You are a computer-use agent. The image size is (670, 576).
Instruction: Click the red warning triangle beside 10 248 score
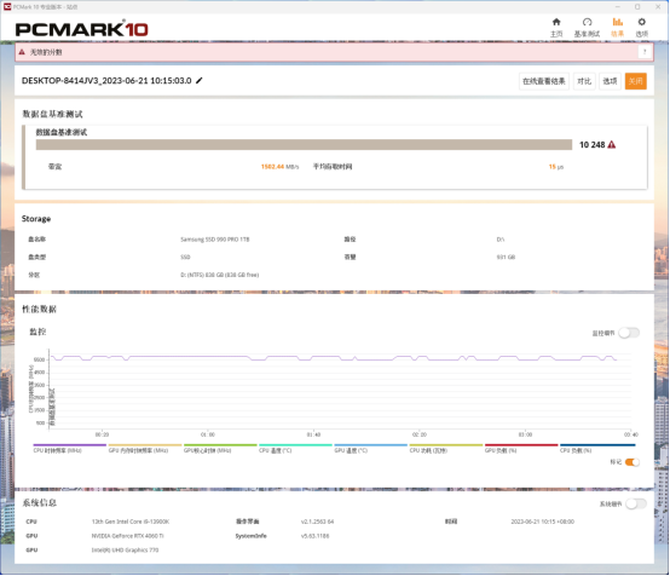612,145
